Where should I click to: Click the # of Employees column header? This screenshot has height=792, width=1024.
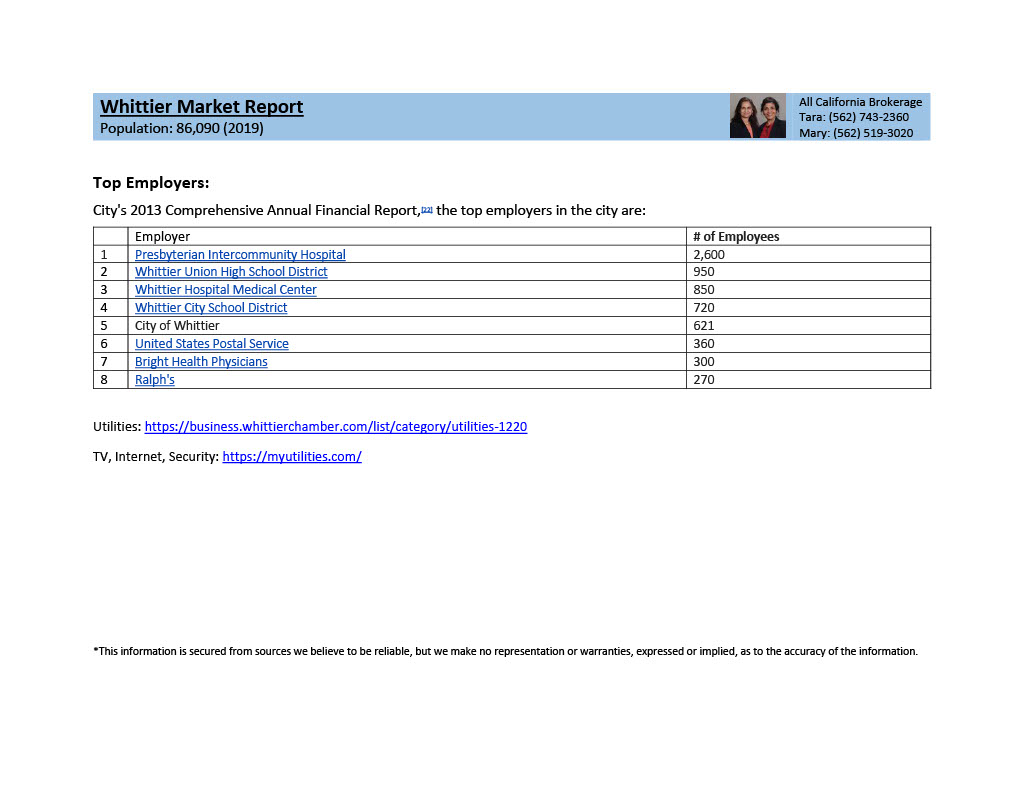pos(808,236)
